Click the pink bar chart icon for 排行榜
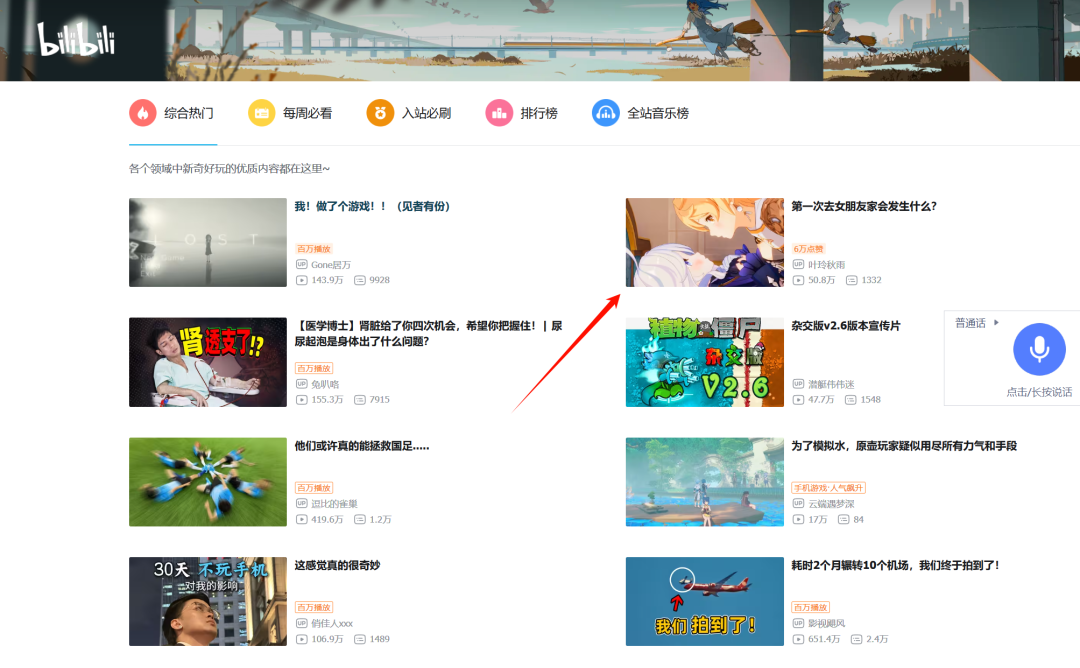 point(499,113)
